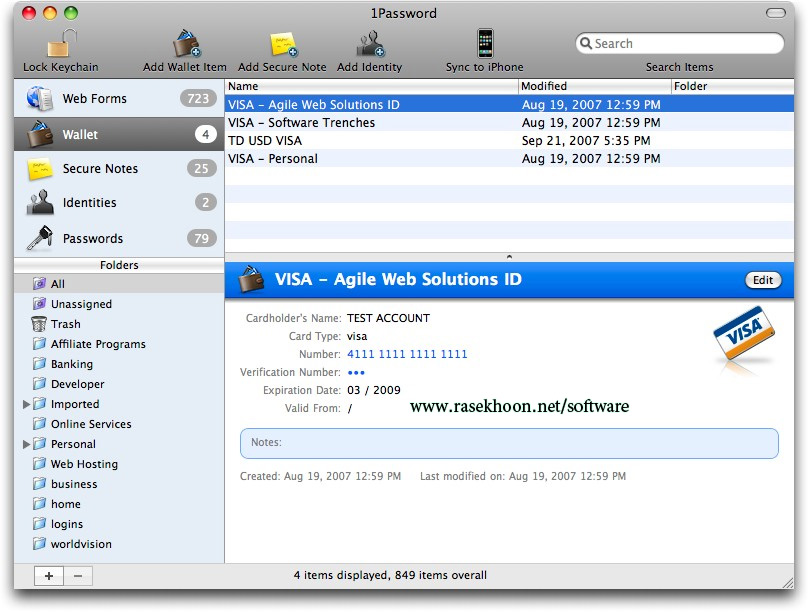808x612 pixels.
Task: Select VISA - Agile Web Solutions ID row
Action: tap(509, 105)
